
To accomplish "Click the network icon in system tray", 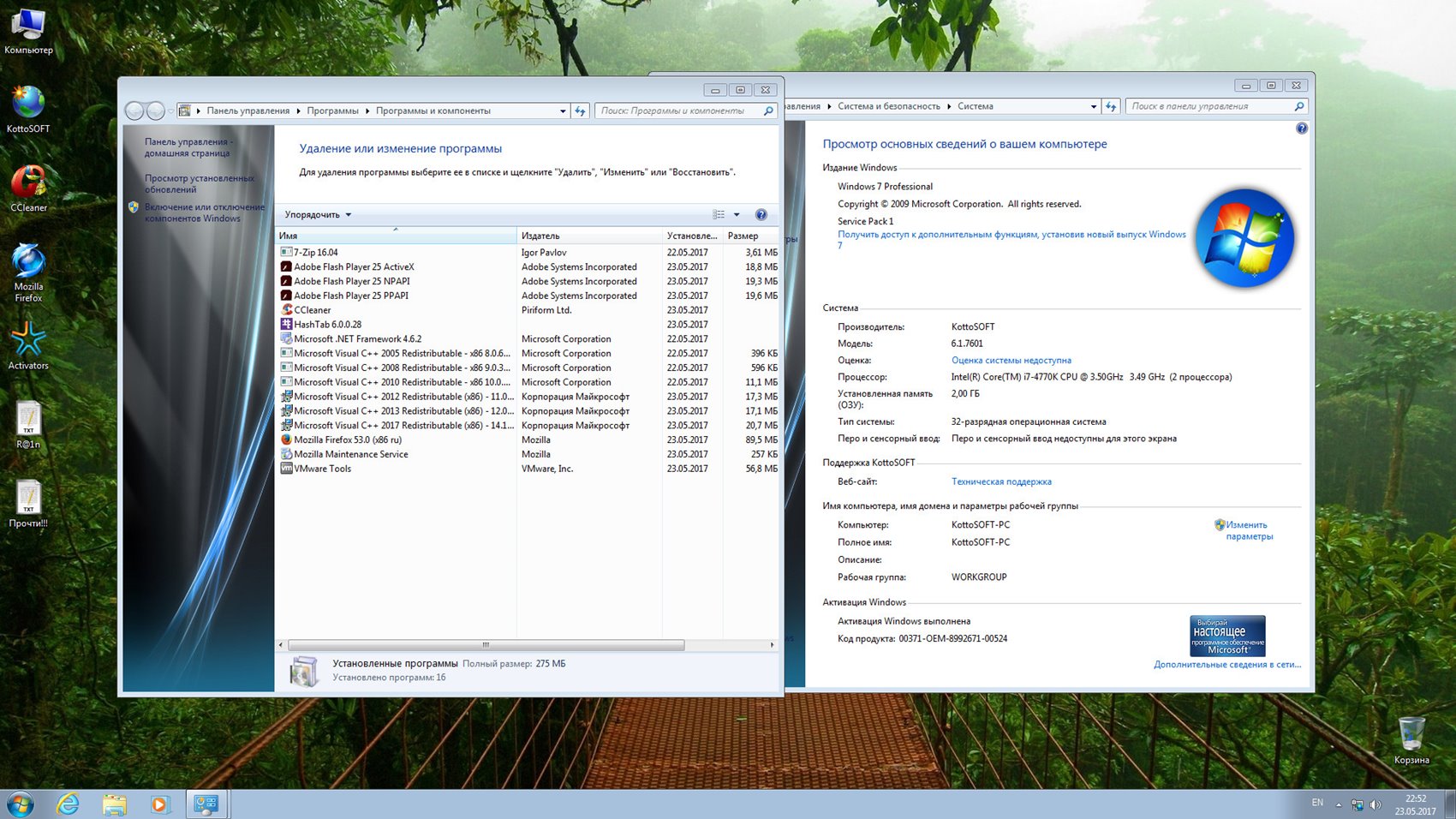I will click(1358, 804).
